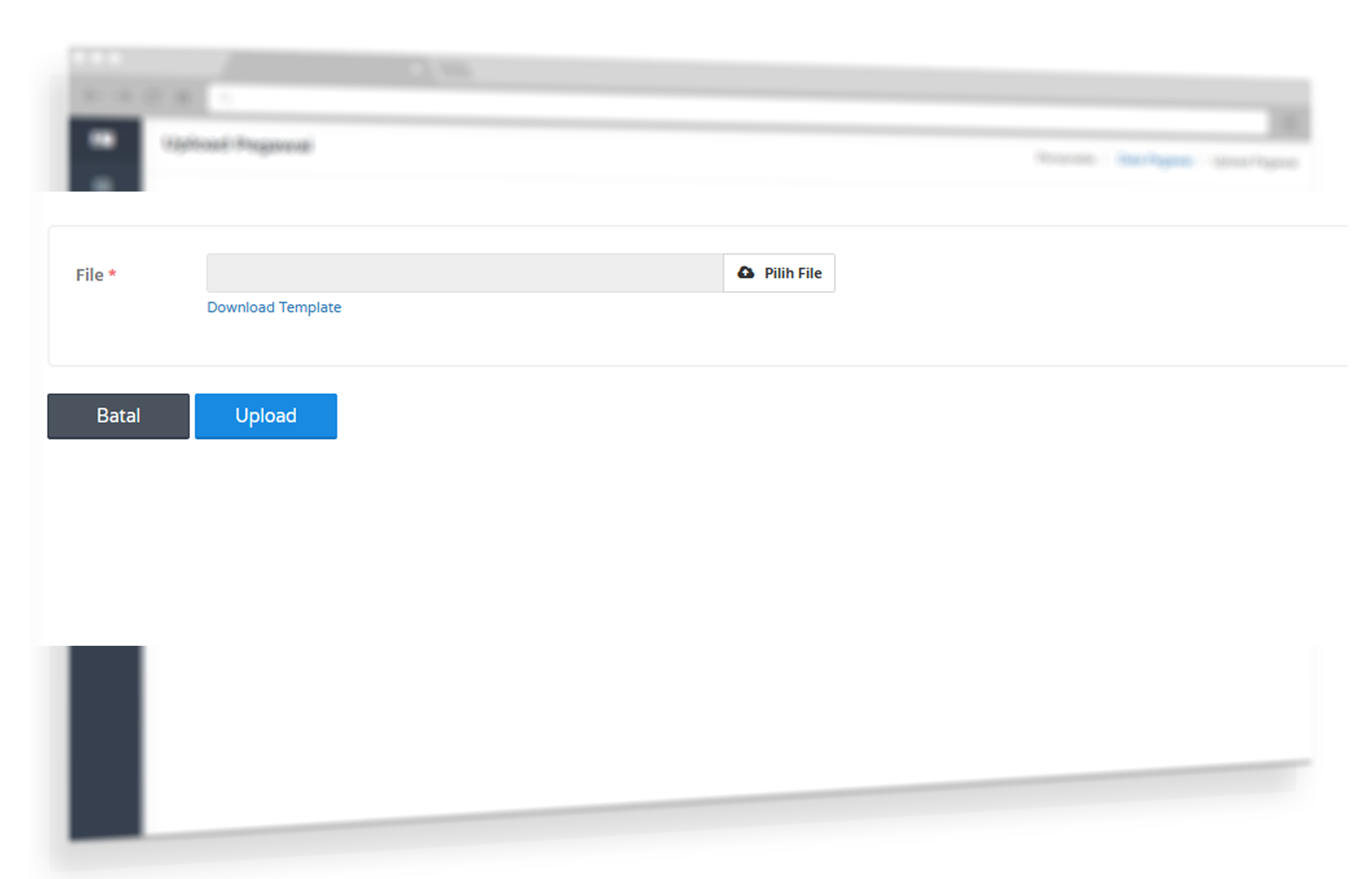Click the dark Batal cancel button
1372x879 pixels.
tap(118, 416)
